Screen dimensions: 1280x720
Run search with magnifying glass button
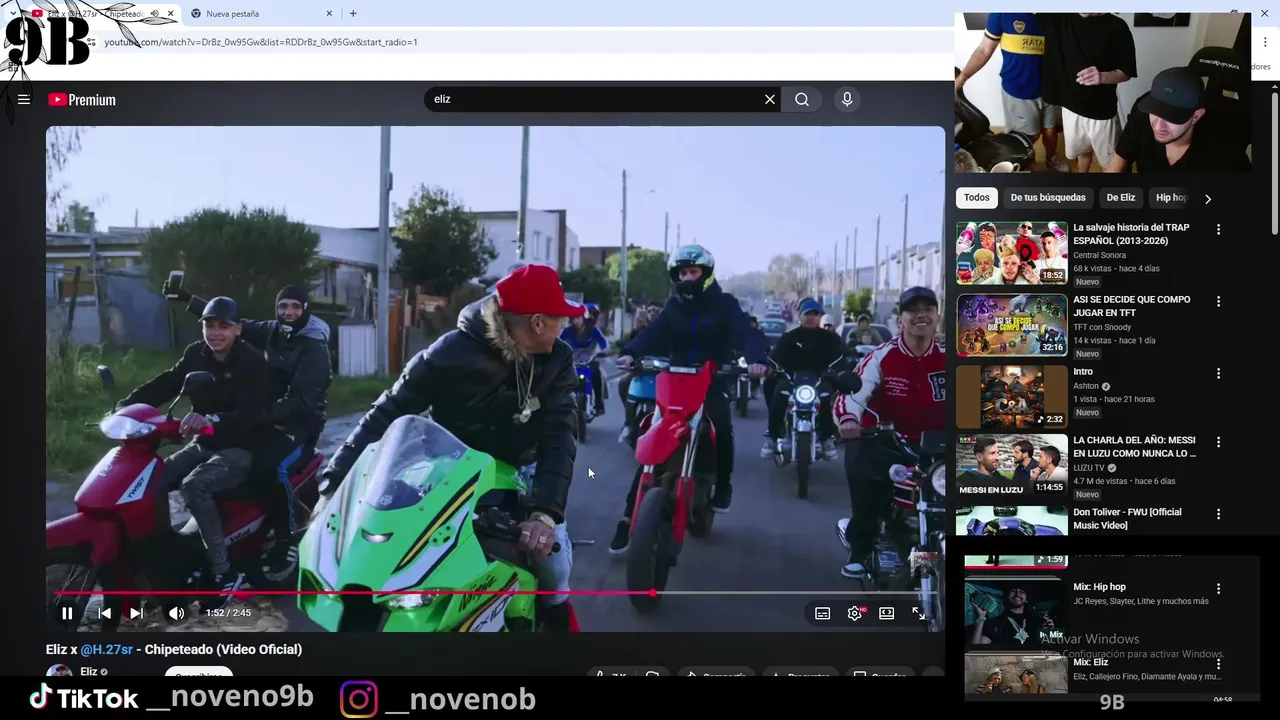point(802,99)
